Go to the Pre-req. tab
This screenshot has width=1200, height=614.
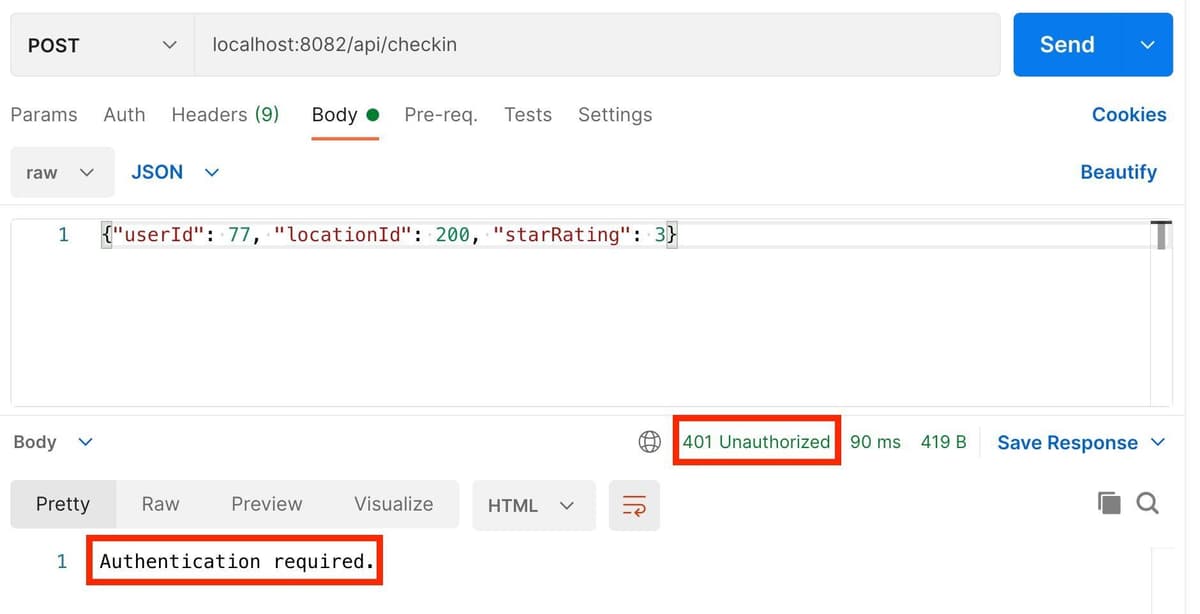coord(441,115)
